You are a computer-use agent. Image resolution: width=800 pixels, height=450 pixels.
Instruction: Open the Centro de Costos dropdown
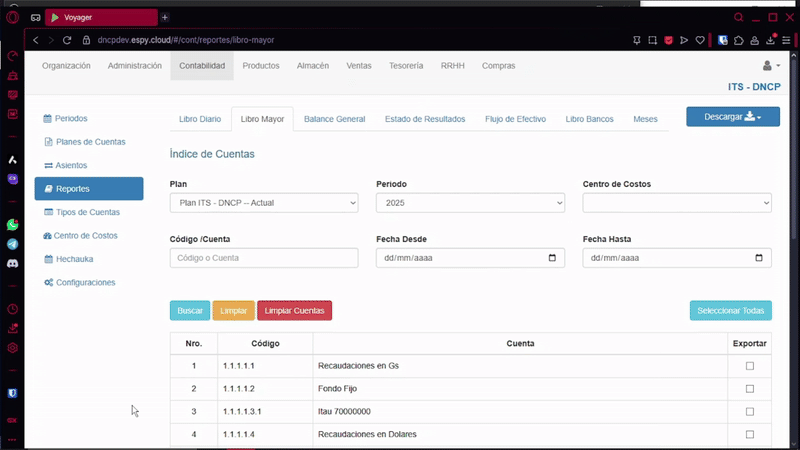tap(677, 203)
